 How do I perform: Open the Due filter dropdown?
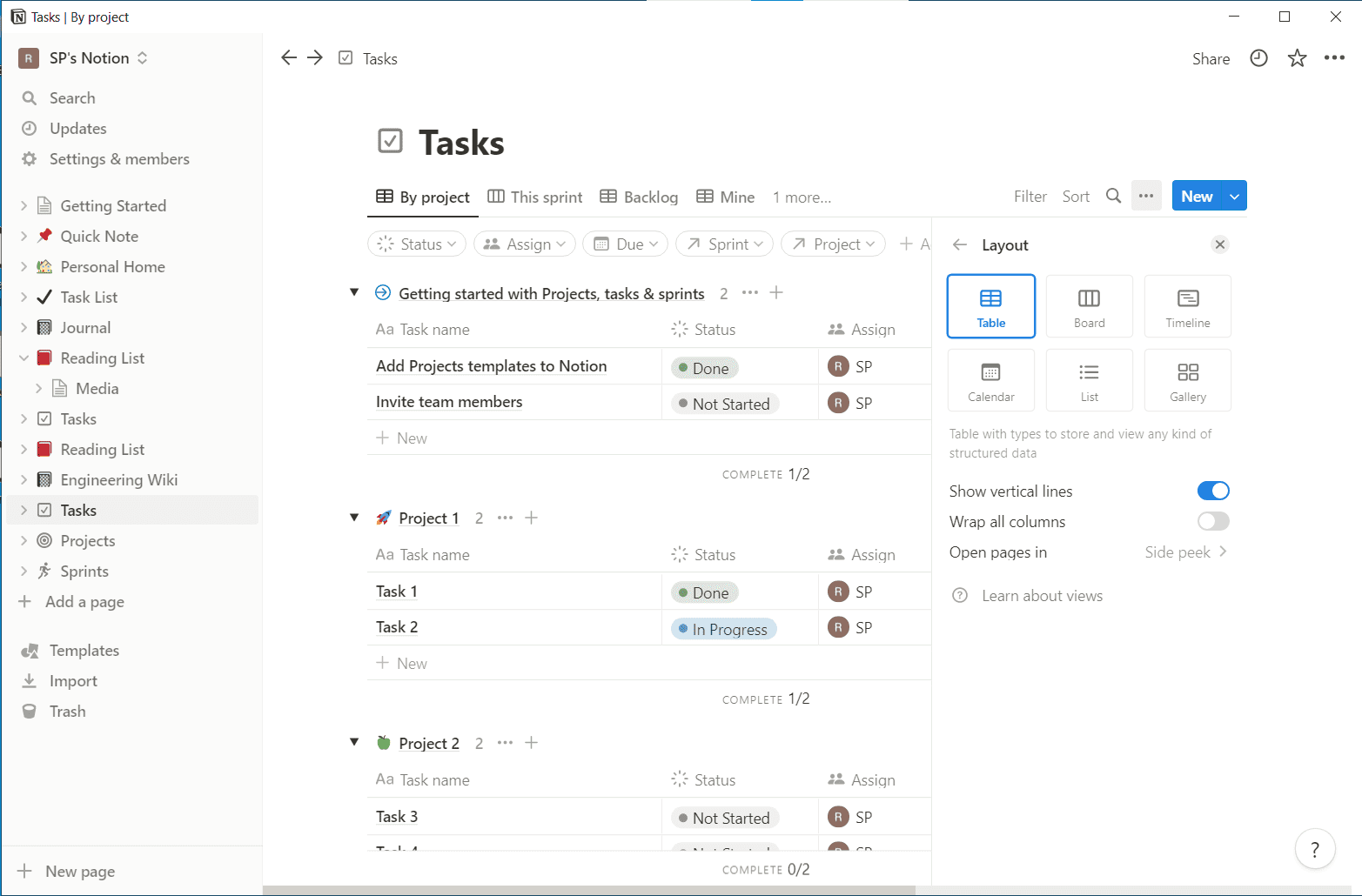click(625, 244)
